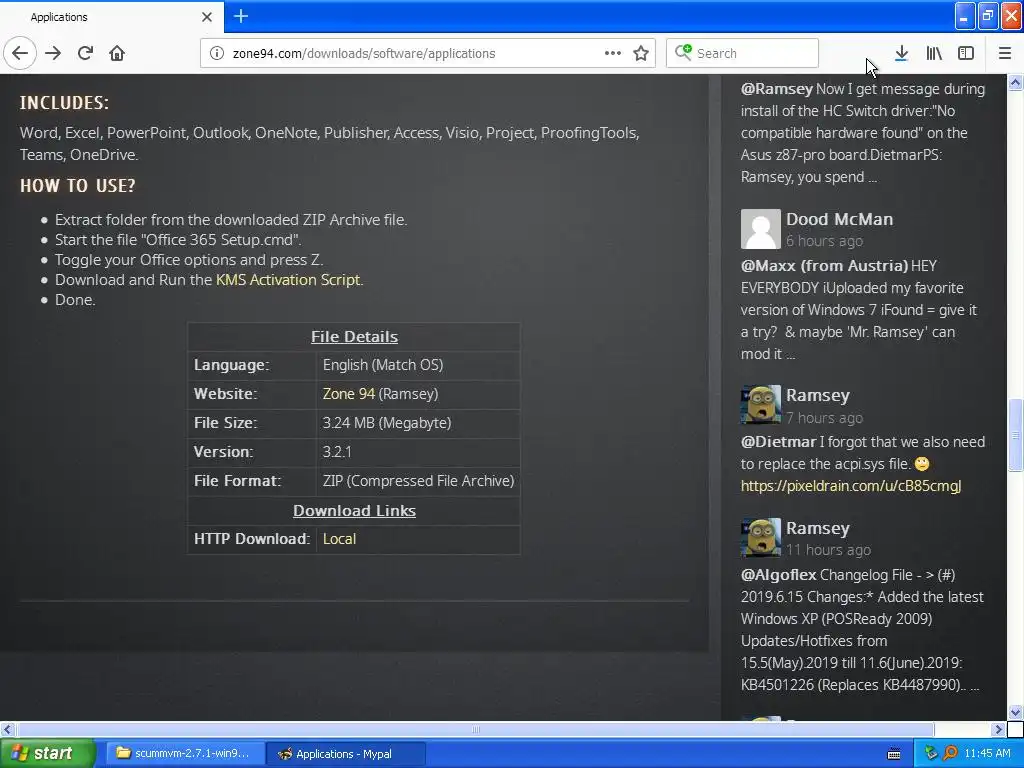This screenshot has width=1024, height=768.
Task: Download via the Local HTTP link
Action: pos(340,539)
